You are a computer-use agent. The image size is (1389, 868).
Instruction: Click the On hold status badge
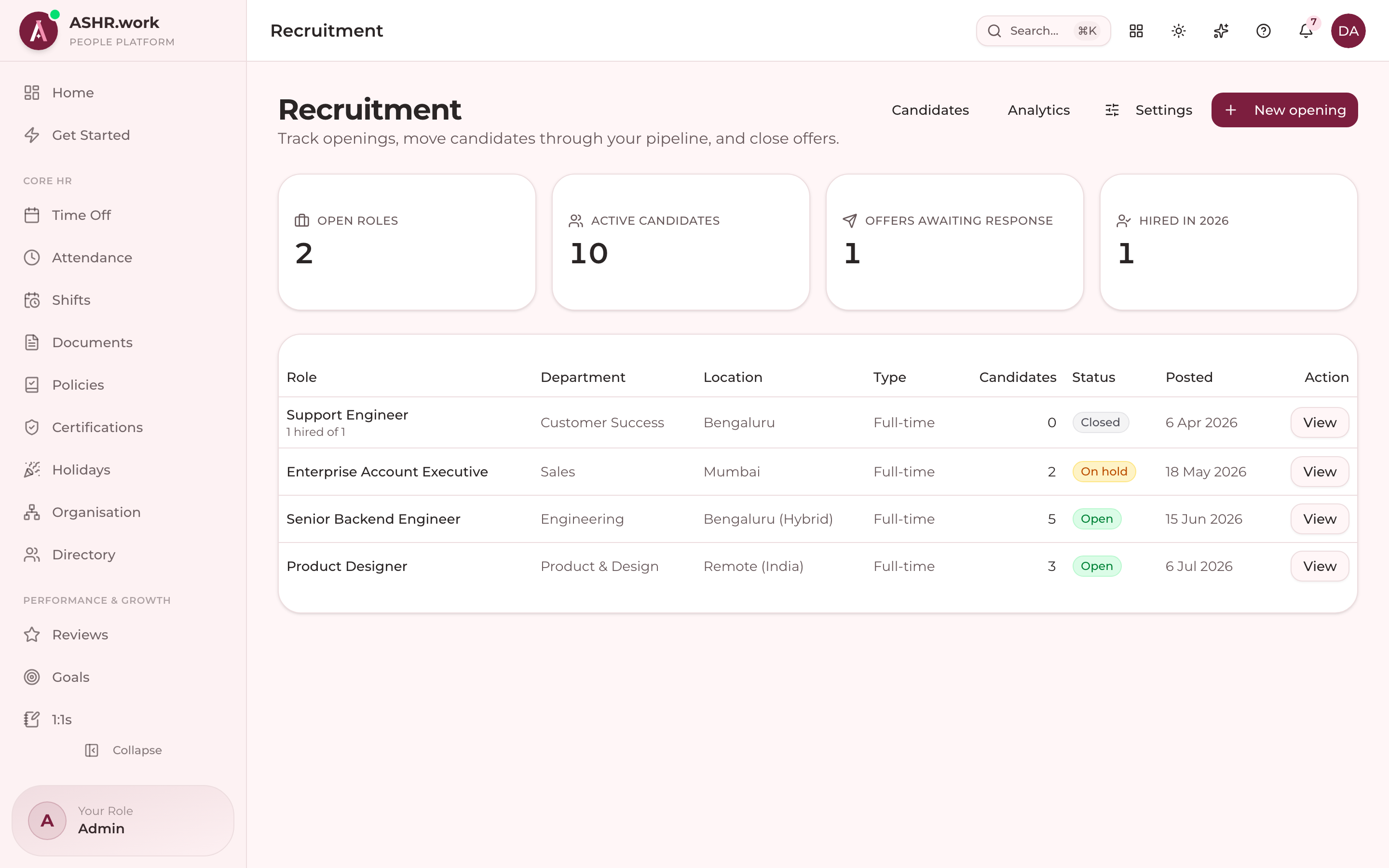pyautogui.click(x=1104, y=472)
